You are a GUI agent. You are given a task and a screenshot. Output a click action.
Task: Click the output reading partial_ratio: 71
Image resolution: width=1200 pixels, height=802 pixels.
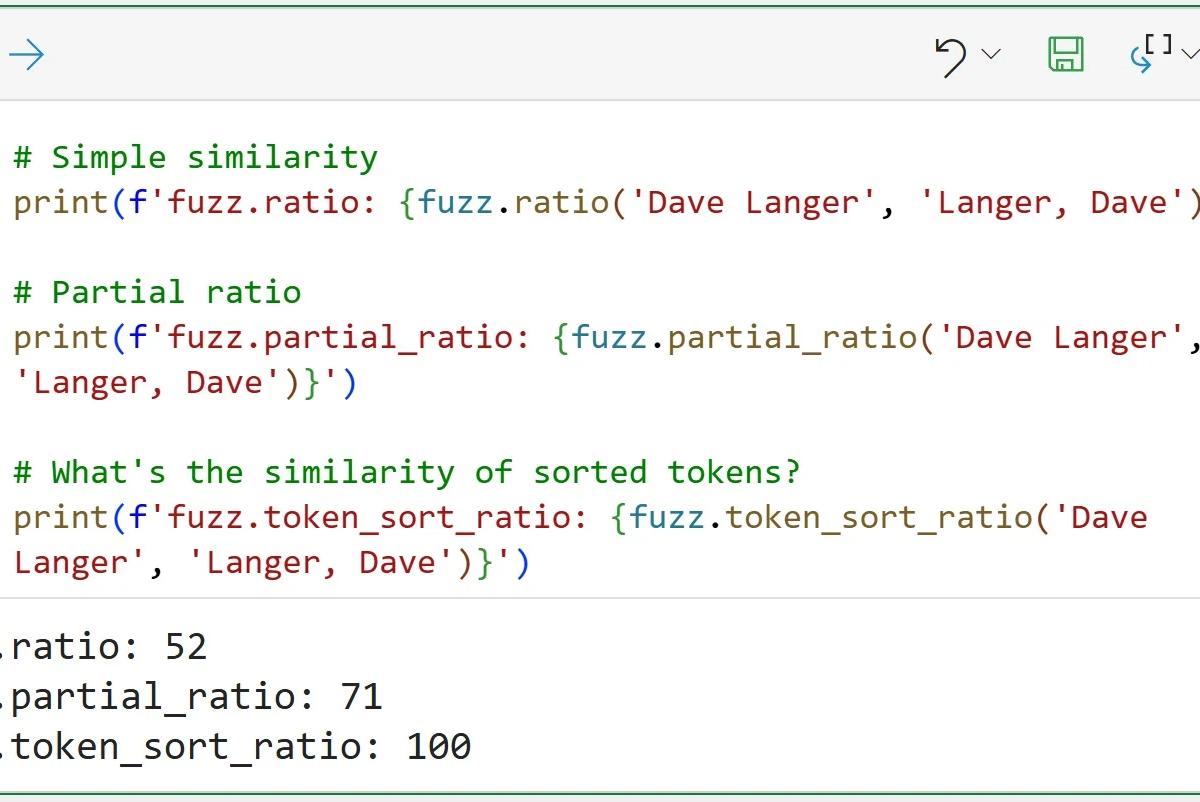(190, 696)
